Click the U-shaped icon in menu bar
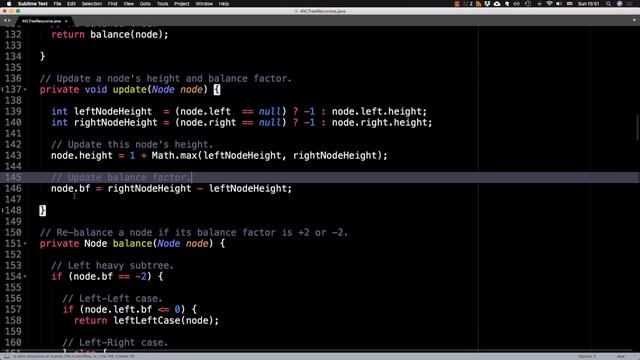The image size is (640, 360). (x=487, y=4)
